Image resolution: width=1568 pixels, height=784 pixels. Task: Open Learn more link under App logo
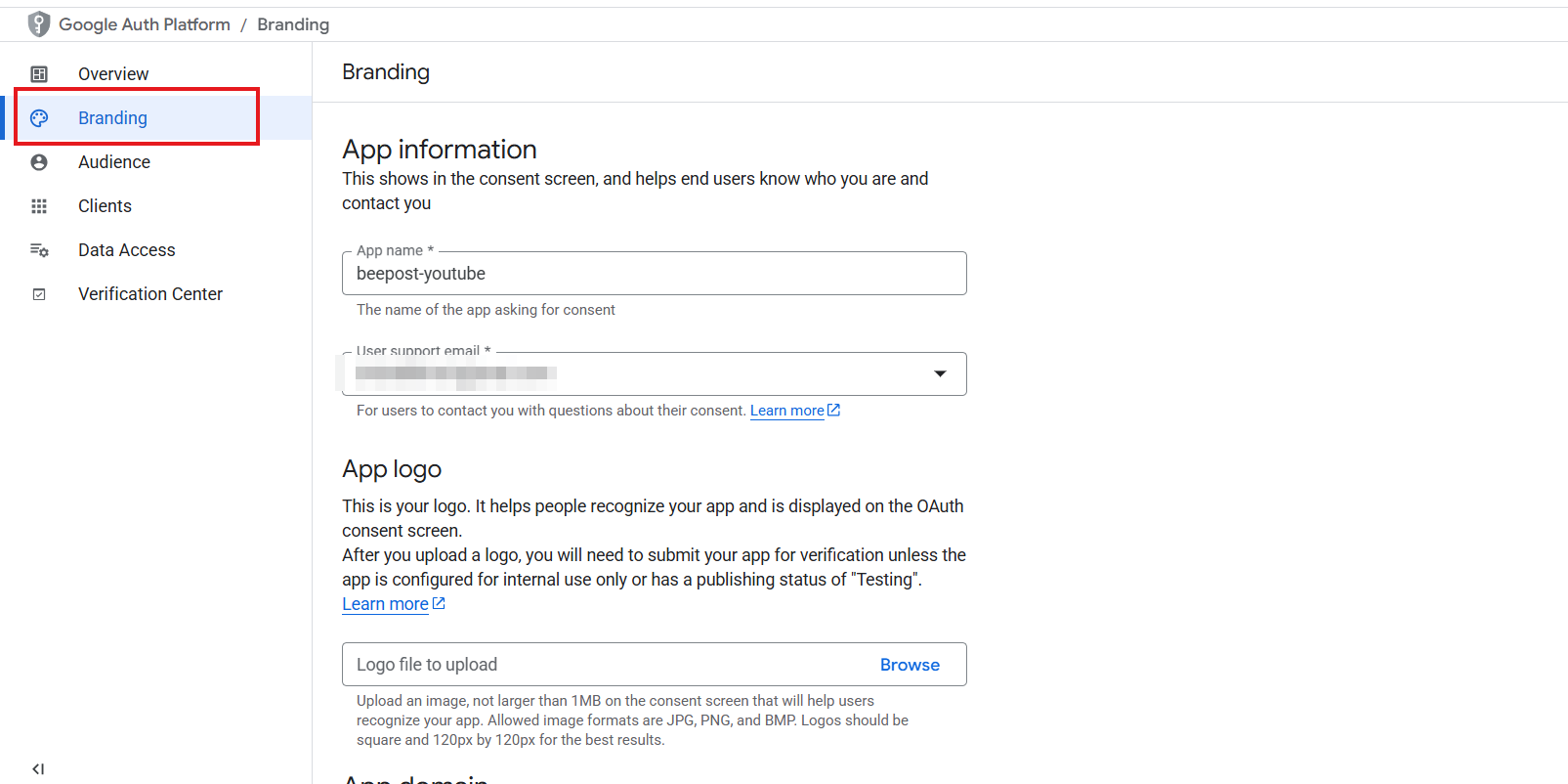pos(385,604)
